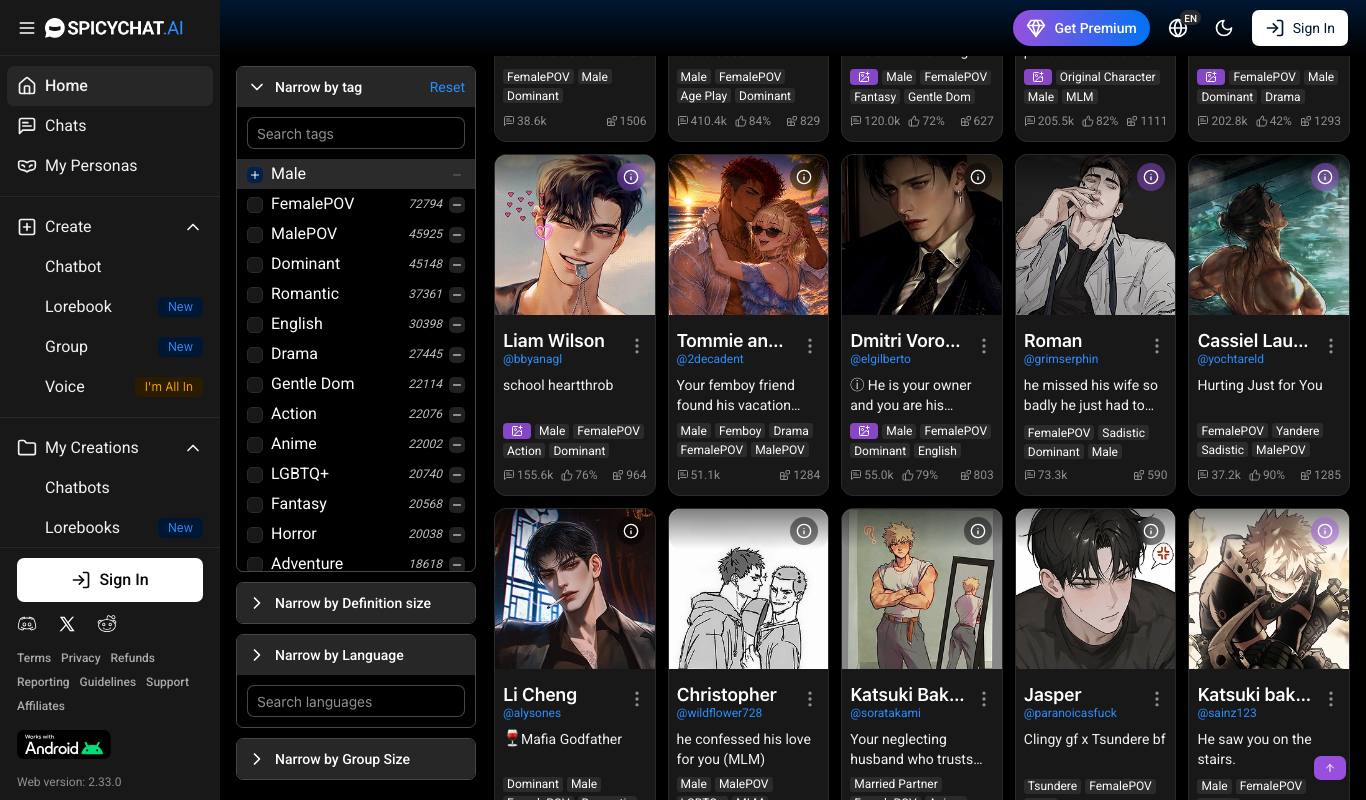The image size is (1366, 800).
Task: Open Roman card options menu
Action: click(x=1157, y=346)
